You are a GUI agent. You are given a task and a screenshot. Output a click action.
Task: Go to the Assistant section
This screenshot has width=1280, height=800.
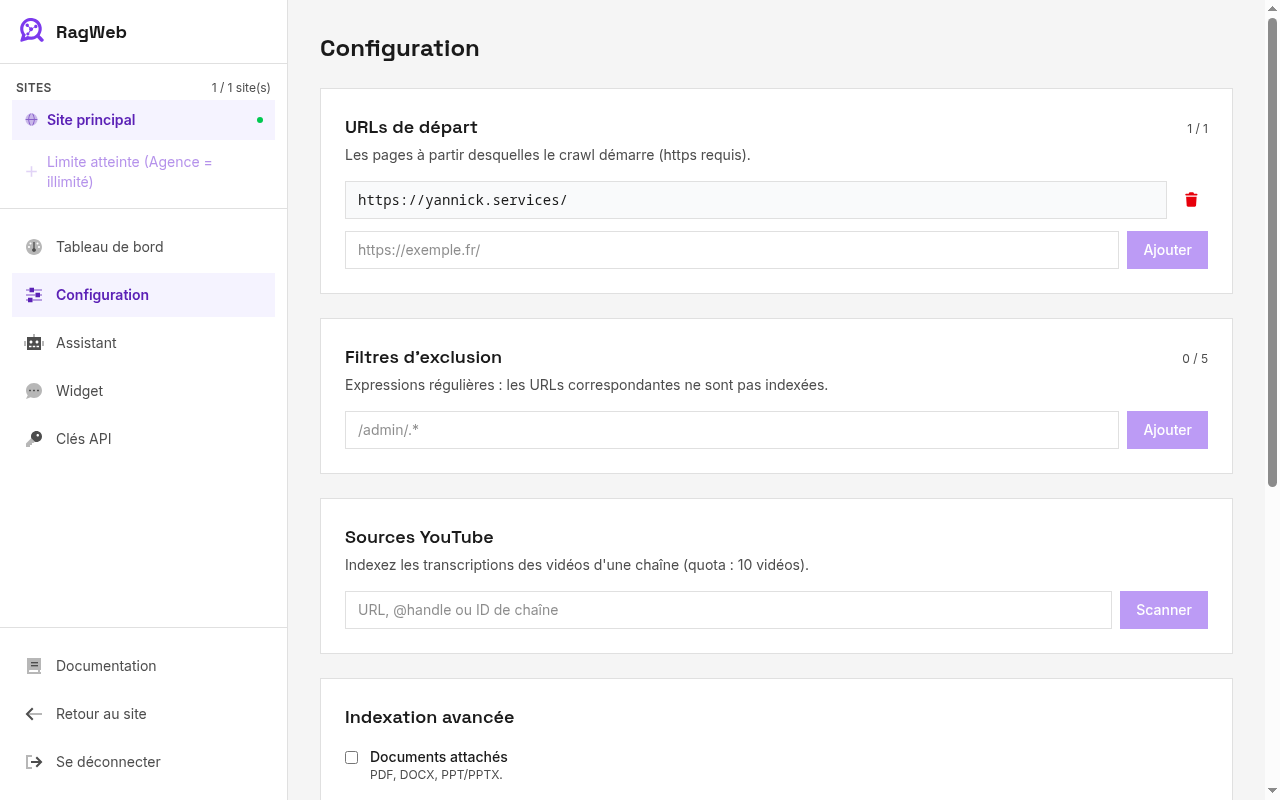click(143, 343)
